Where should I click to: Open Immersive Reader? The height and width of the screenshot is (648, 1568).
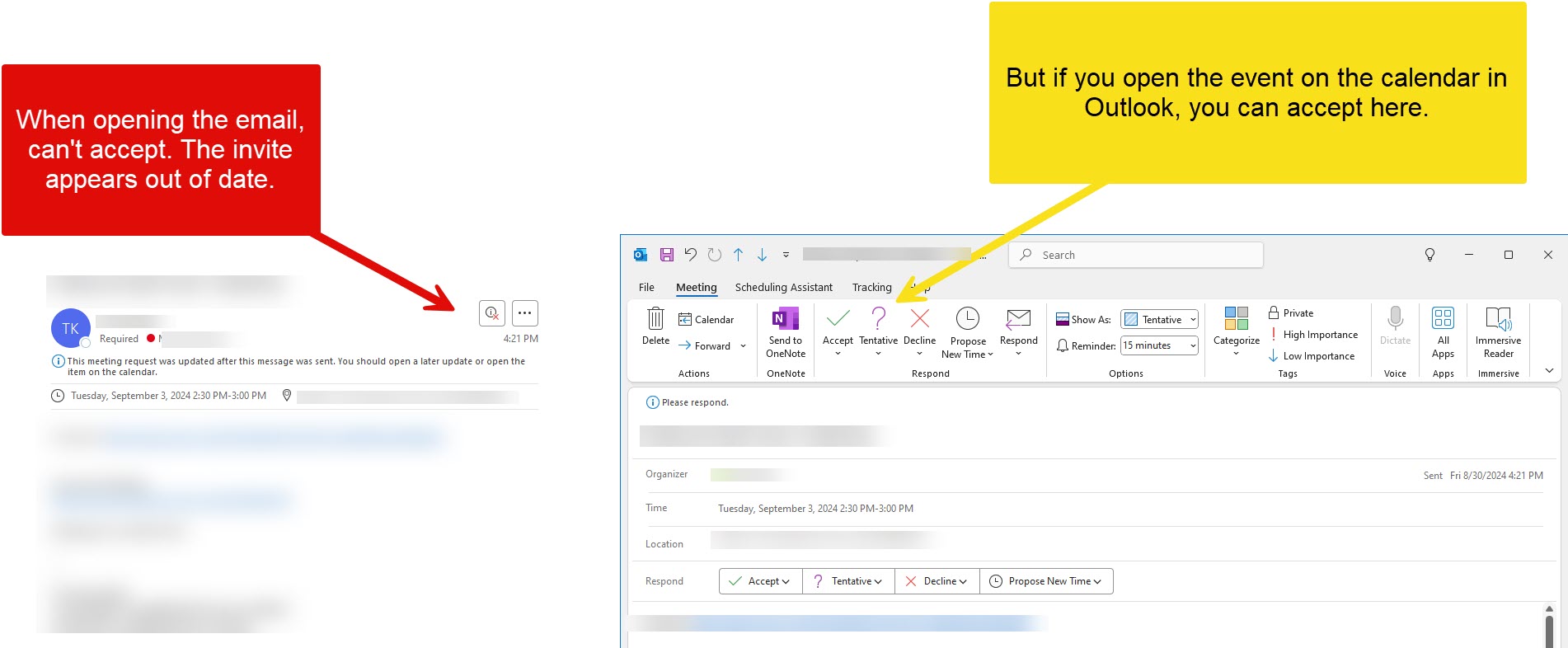(x=1498, y=318)
